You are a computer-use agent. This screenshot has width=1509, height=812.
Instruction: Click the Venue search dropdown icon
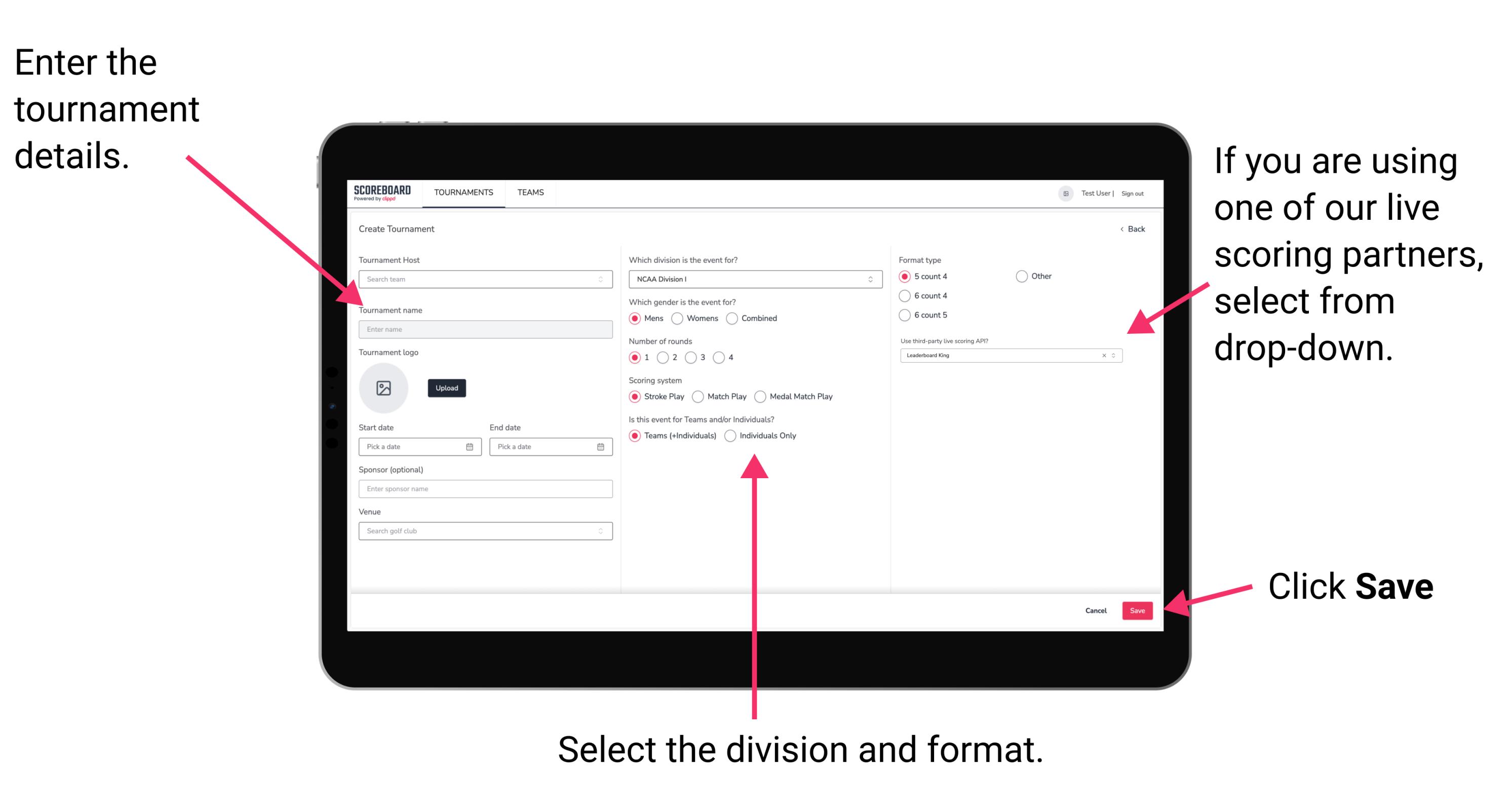pos(600,530)
